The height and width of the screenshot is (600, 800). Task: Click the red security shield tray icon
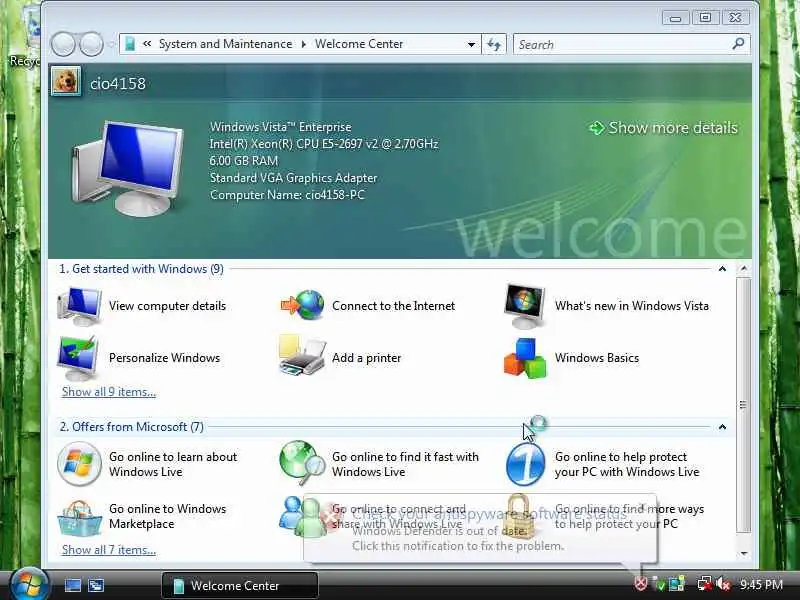(641, 583)
